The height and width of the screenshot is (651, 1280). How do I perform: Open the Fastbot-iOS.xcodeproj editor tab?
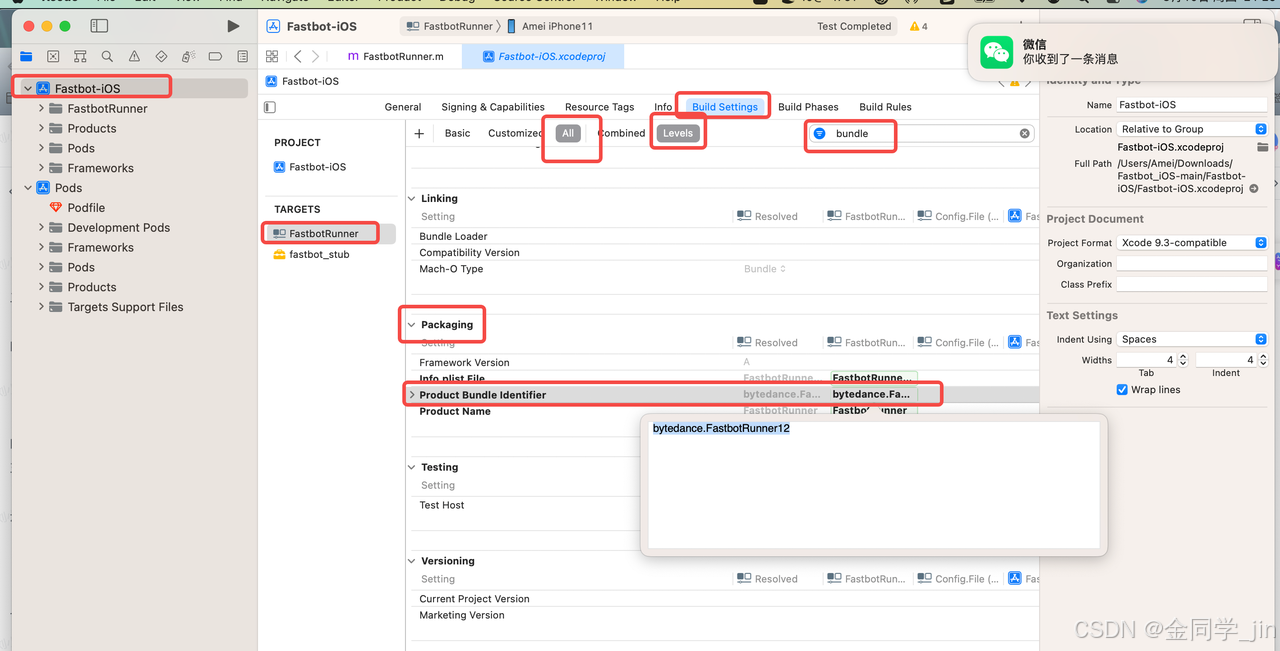(x=544, y=57)
